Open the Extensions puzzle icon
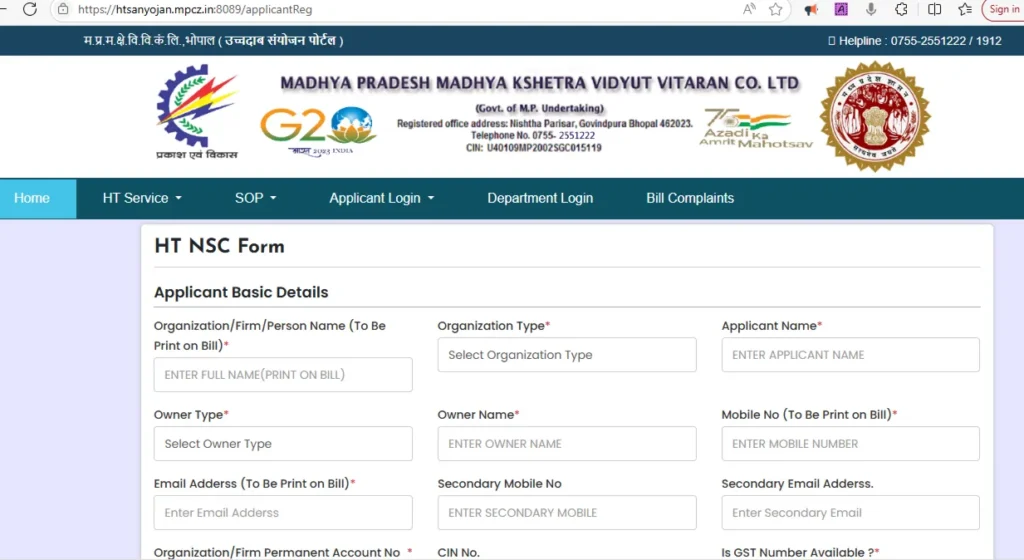Image resolution: width=1024 pixels, height=560 pixels. (x=901, y=9)
